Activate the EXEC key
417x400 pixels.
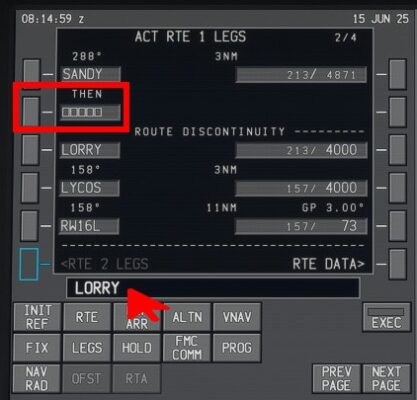[387, 318]
